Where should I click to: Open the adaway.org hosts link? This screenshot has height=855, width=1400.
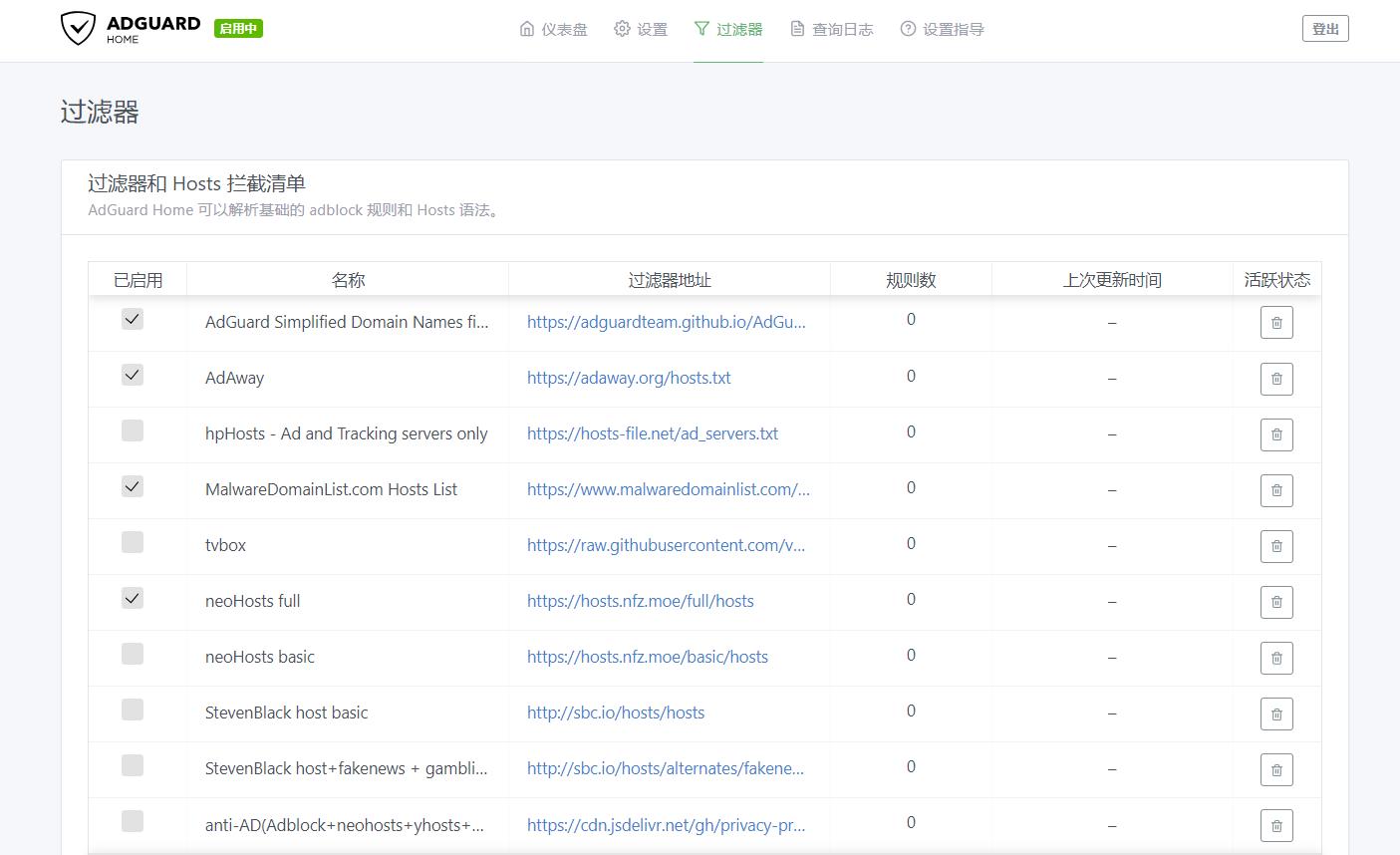click(x=629, y=378)
